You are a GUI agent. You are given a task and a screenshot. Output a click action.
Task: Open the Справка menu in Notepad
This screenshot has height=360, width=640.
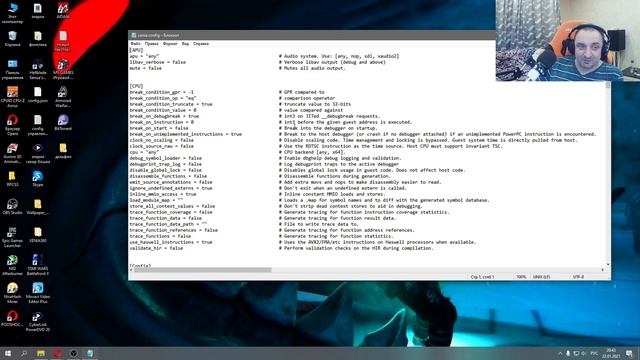click(x=201, y=43)
